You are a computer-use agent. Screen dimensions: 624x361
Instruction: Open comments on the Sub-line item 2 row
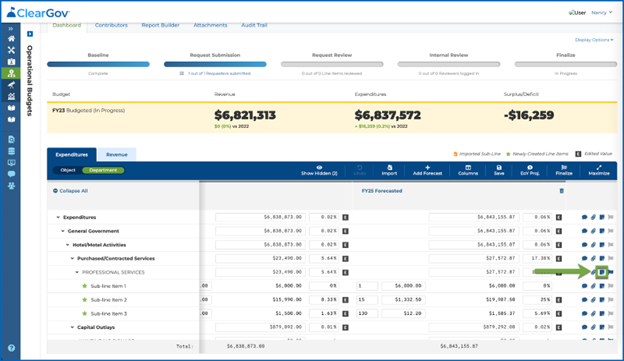(584, 300)
